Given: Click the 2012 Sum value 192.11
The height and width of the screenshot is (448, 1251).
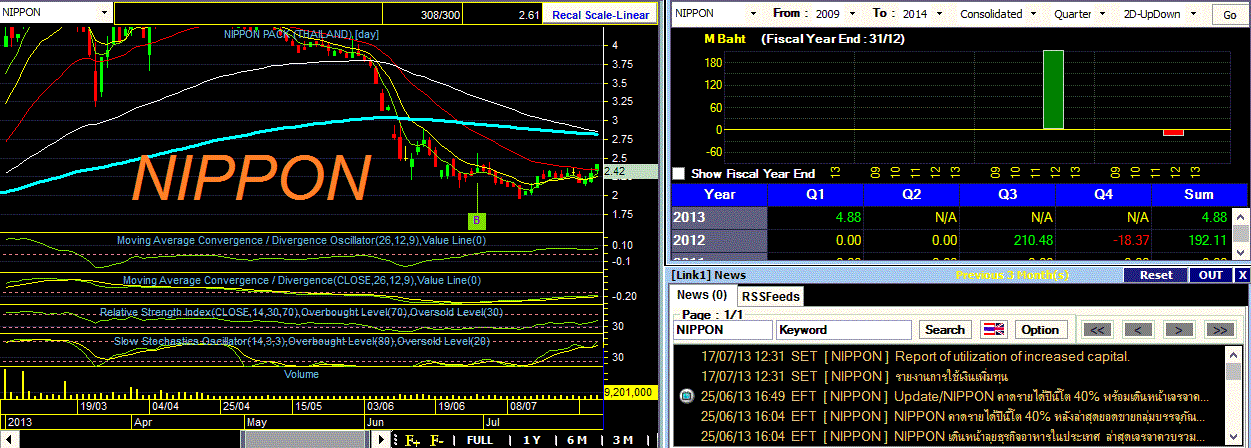Looking at the screenshot, I should click(x=1207, y=240).
